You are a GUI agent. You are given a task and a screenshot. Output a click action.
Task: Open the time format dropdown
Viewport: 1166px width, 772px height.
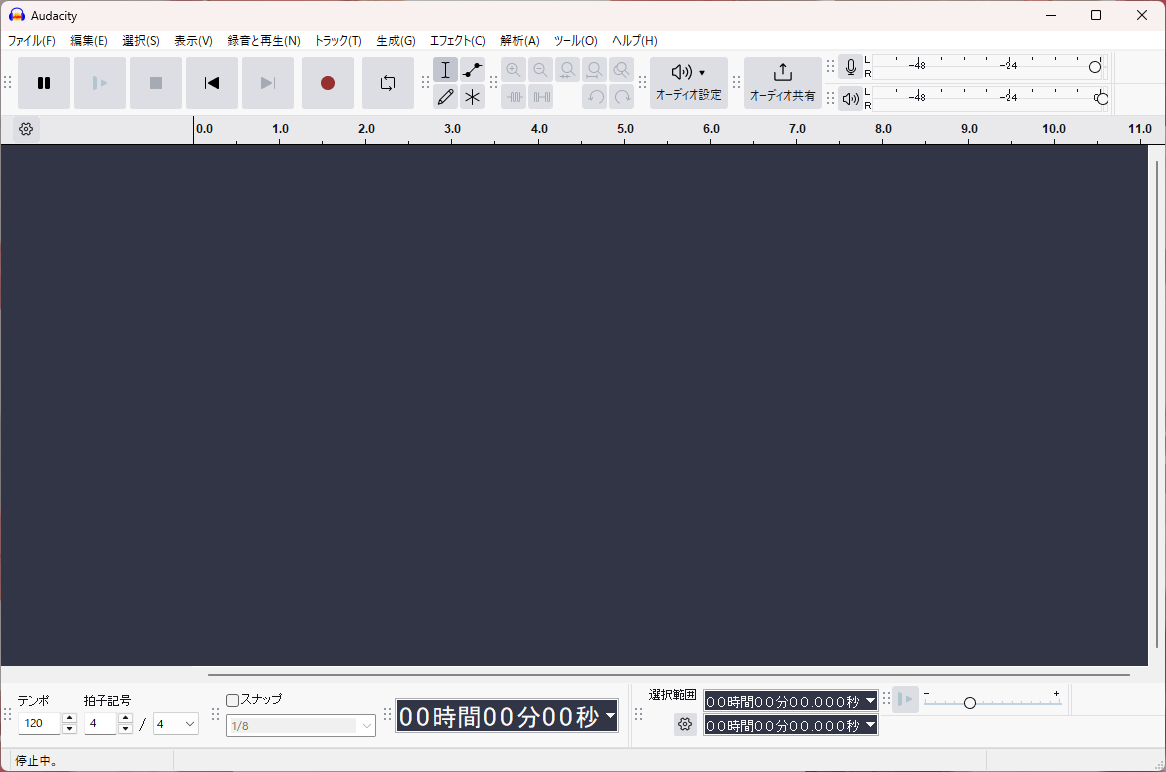(x=610, y=715)
